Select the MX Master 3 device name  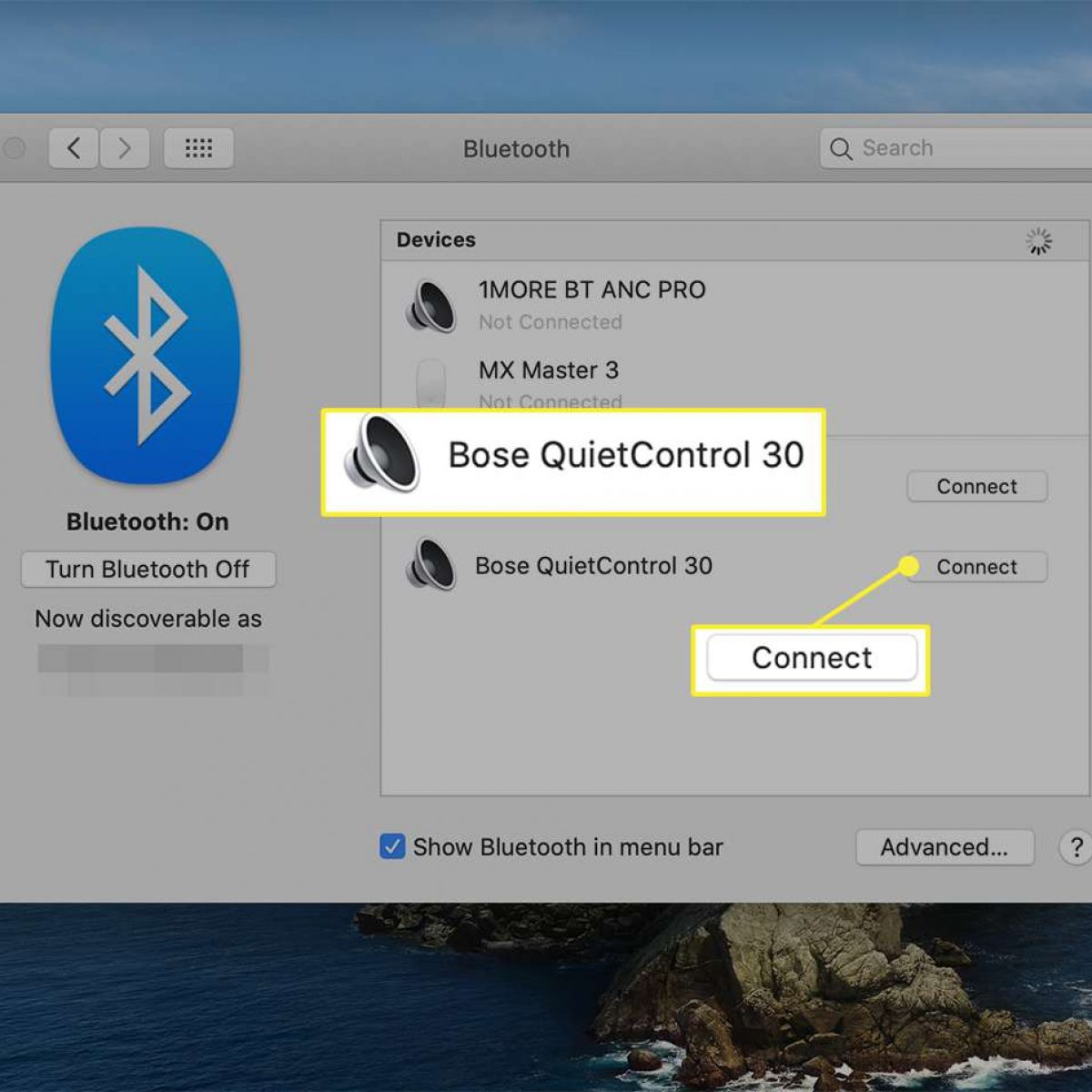(548, 370)
